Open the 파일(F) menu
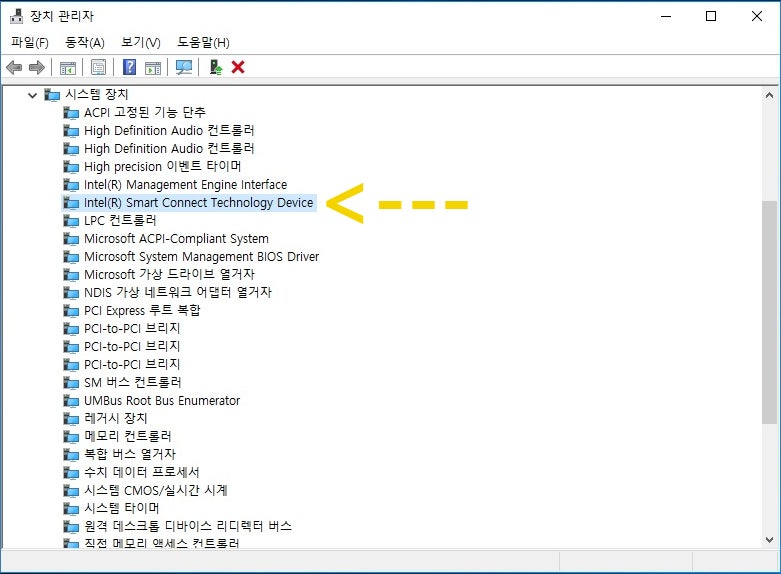 click(30, 42)
